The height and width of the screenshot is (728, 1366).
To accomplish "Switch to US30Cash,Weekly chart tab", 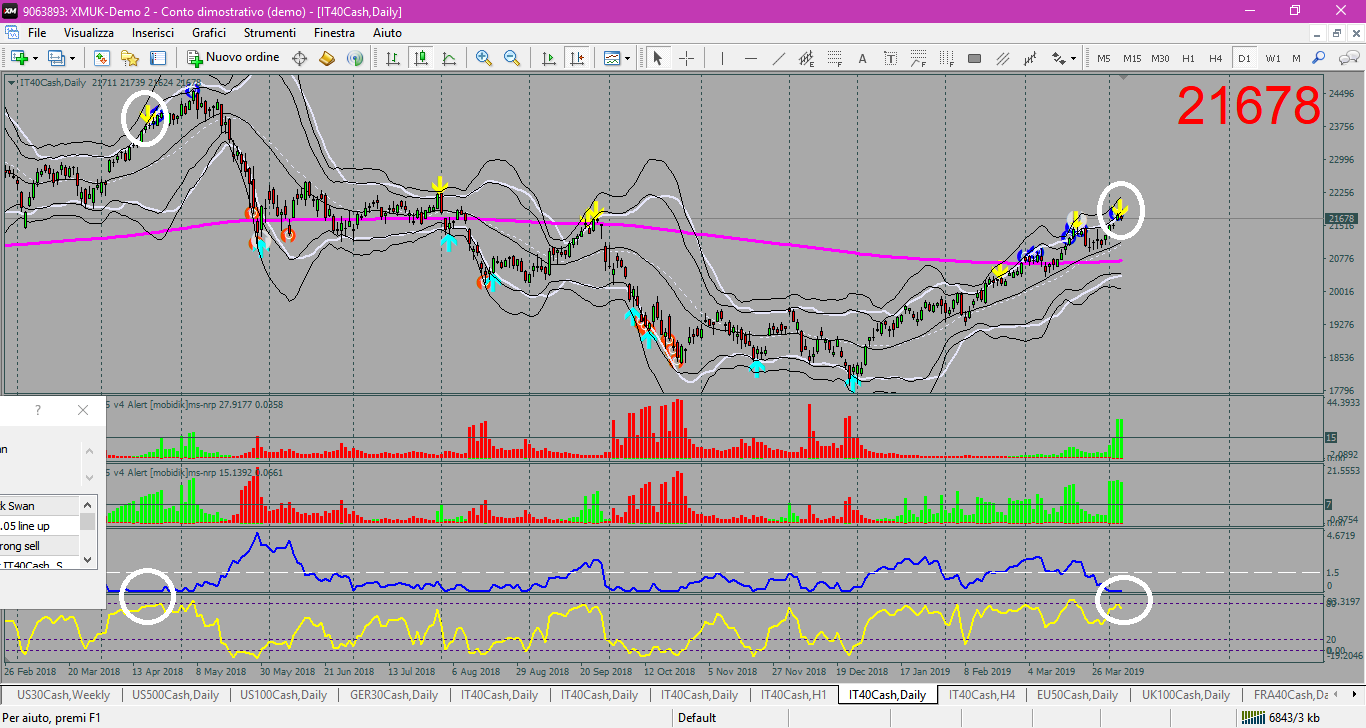I will click(64, 695).
